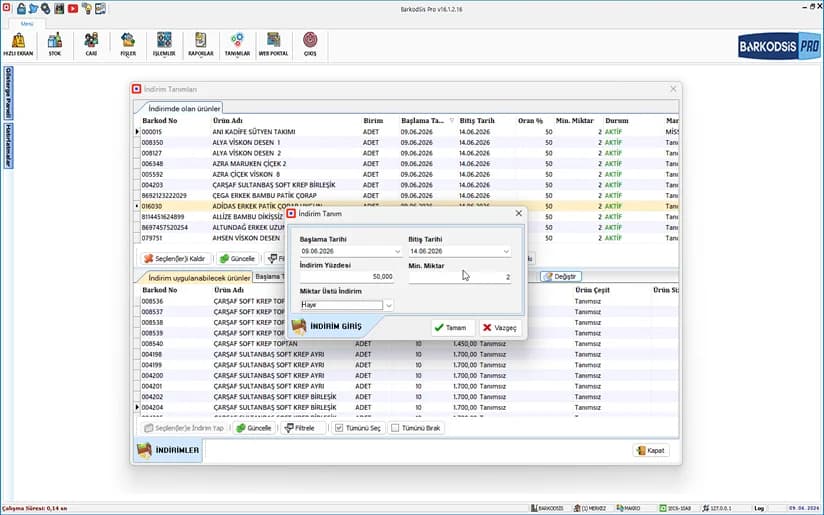
Task: Click the chain link icon in quick access bar
Action: tap(46, 8)
